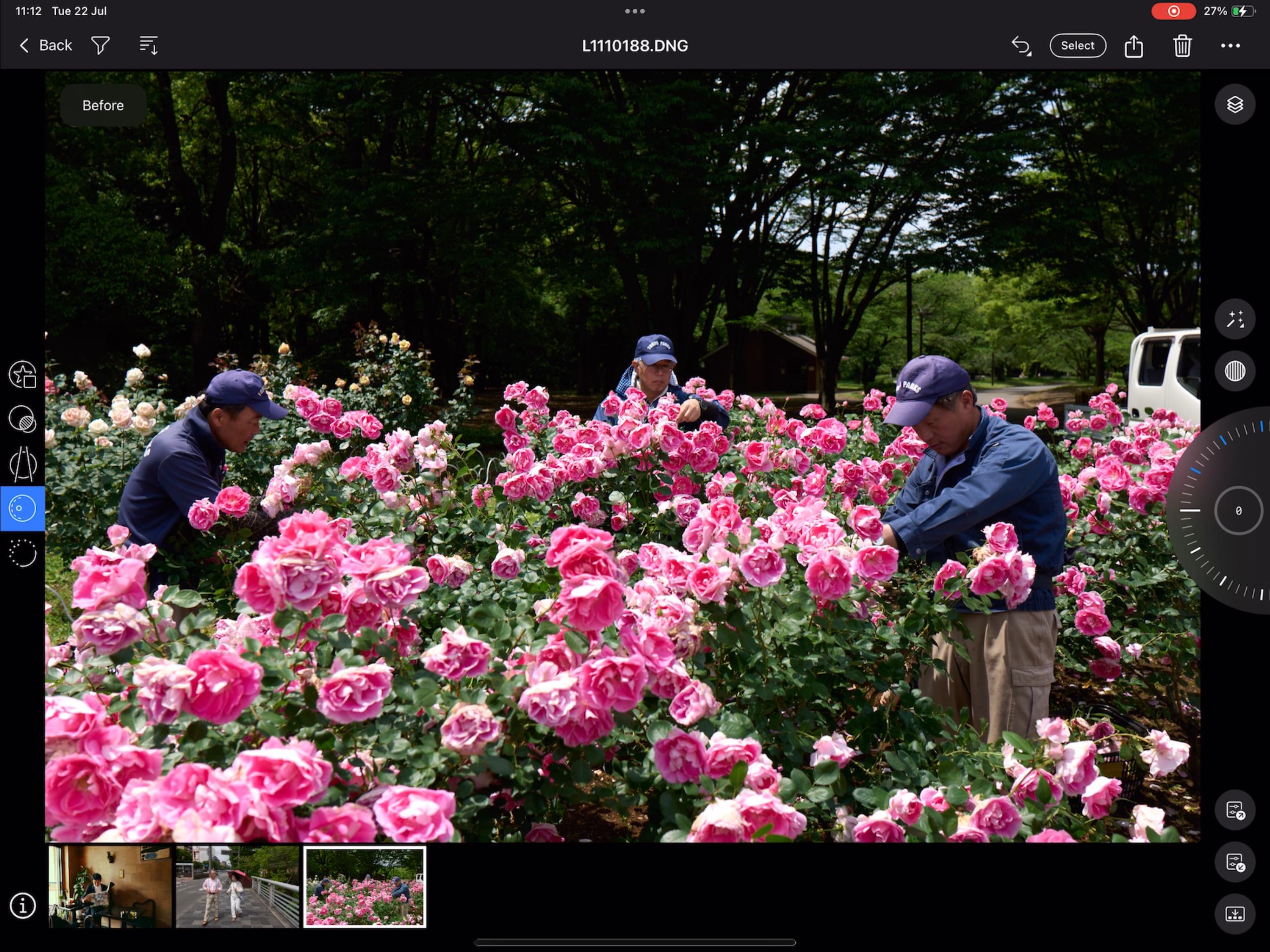Toggle the Before preview label

point(103,105)
